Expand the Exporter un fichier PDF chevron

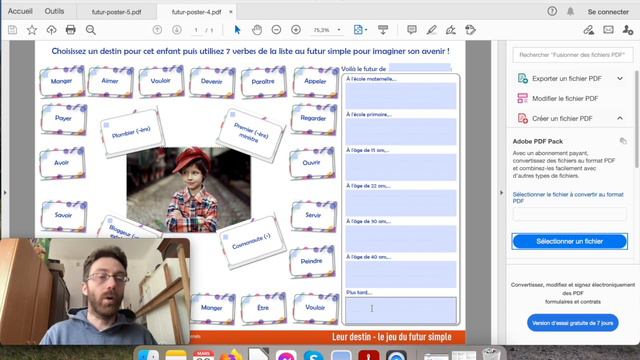tap(620, 78)
